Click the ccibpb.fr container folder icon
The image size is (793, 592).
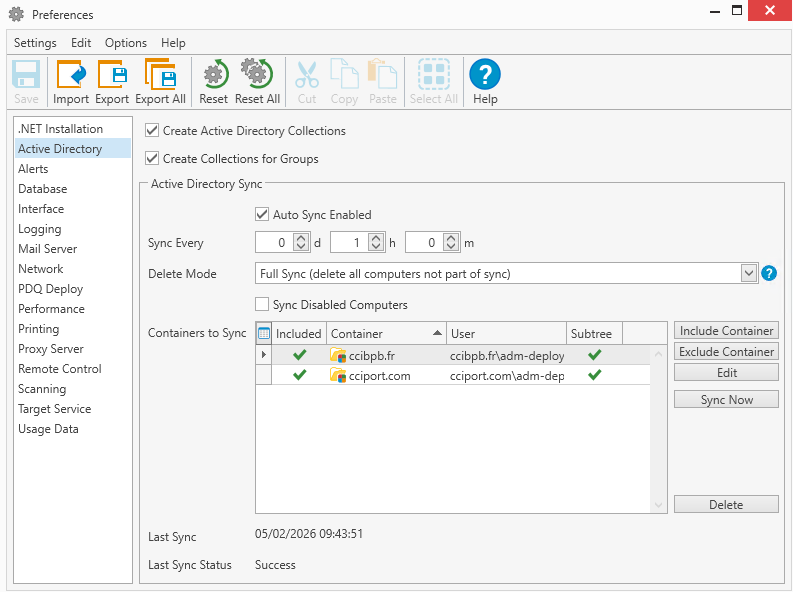(x=337, y=355)
